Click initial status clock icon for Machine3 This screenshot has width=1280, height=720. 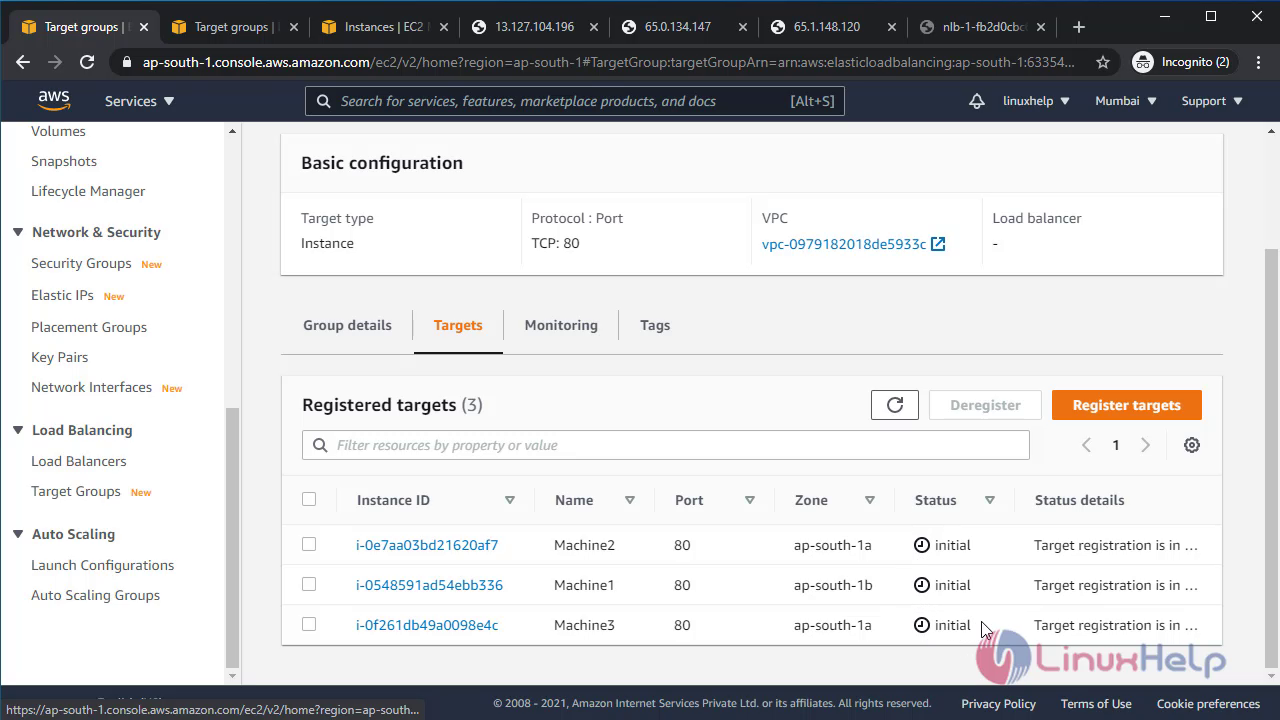click(922, 625)
